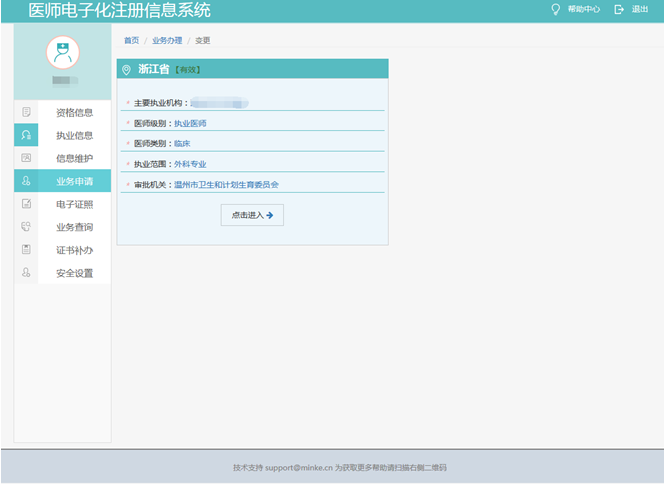Image resolution: width=667 pixels, height=484 pixels.
Task: Navigate to 首页 breadcrumb link
Action: point(131,41)
